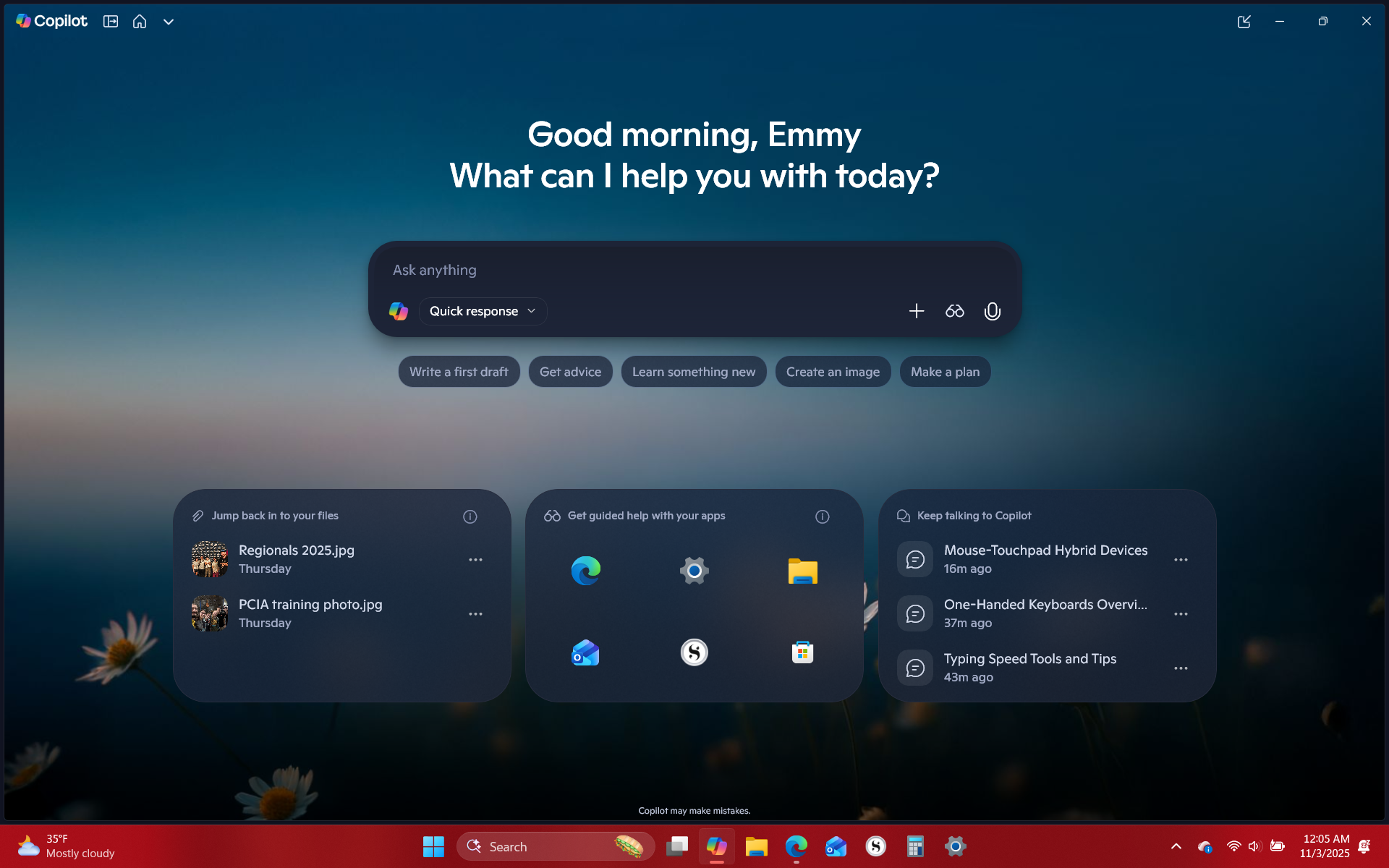Viewport: 1389px width, 868px height.
Task: Click the PCIA training photo thumbnail
Action: point(209,613)
